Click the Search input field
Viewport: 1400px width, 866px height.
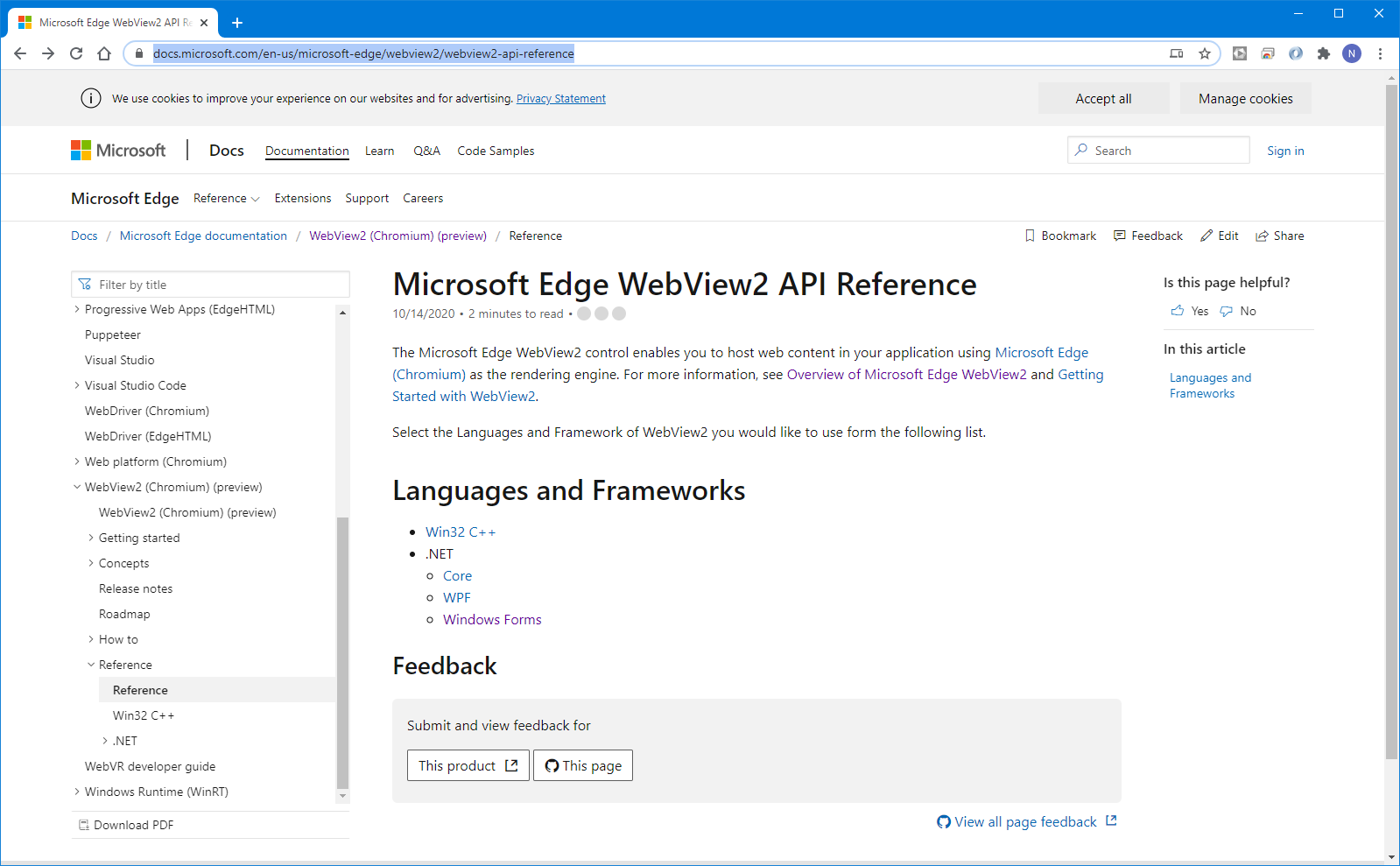click(1158, 150)
